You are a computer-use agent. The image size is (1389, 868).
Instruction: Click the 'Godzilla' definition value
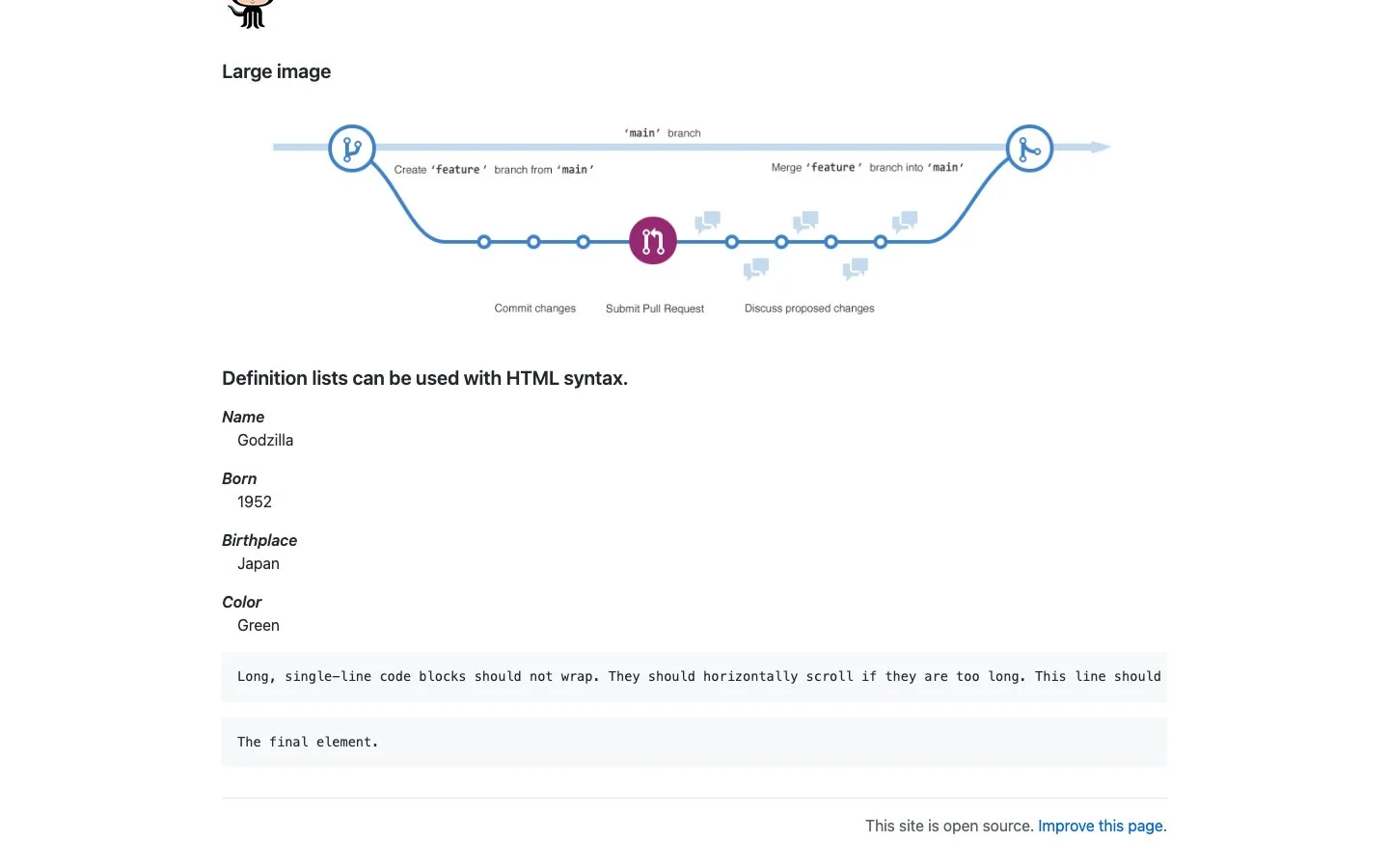tap(265, 440)
